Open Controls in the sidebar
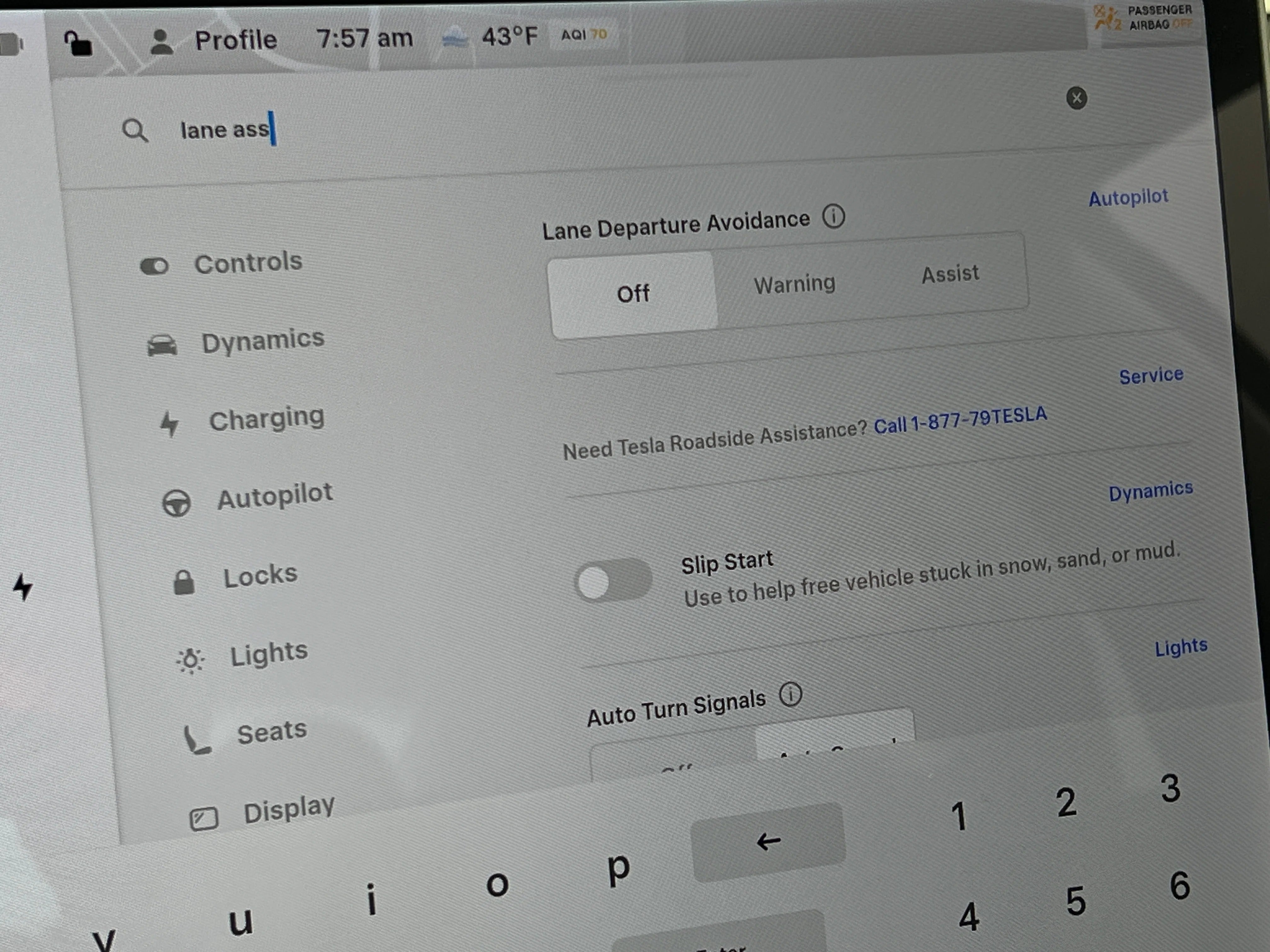1270x952 pixels. (248, 263)
